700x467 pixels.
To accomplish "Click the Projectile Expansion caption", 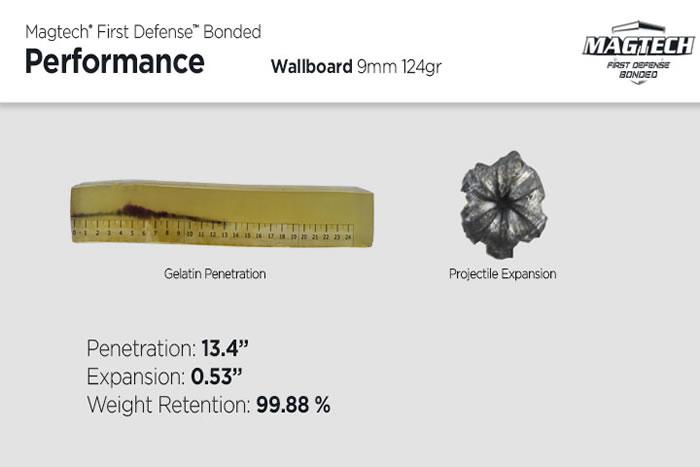I will coord(503,274).
